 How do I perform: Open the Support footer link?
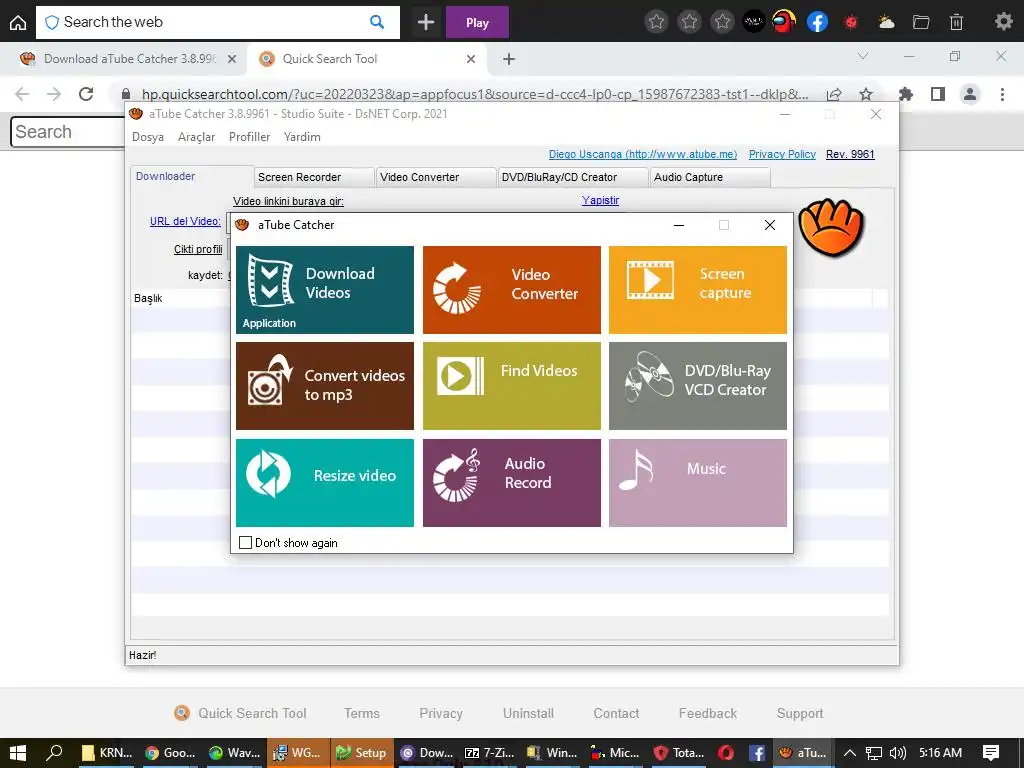[800, 713]
